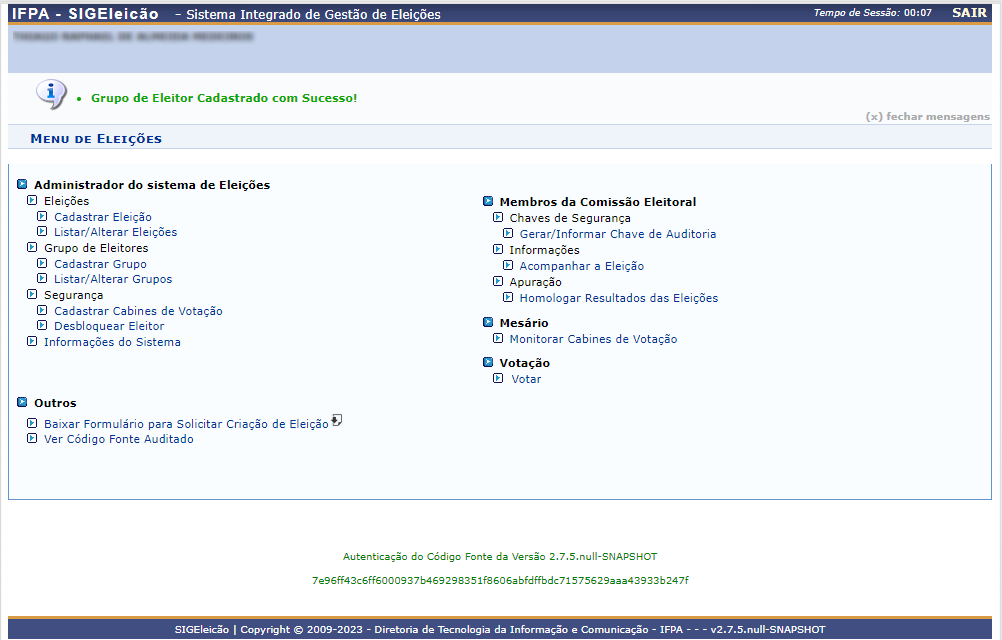Click the arrow icon beside Eleições group

click(x=32, y=201)
